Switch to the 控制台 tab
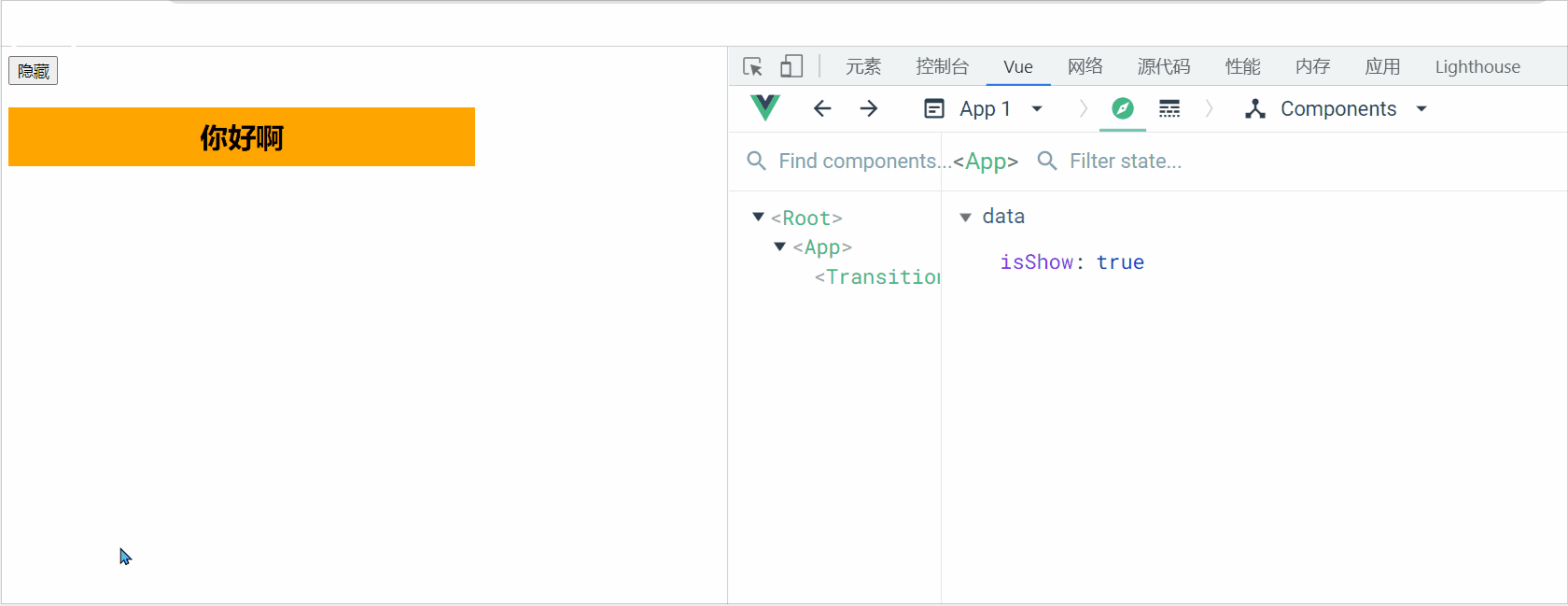Viewport: 1568px width, 606px height. [x=942, y=66]
